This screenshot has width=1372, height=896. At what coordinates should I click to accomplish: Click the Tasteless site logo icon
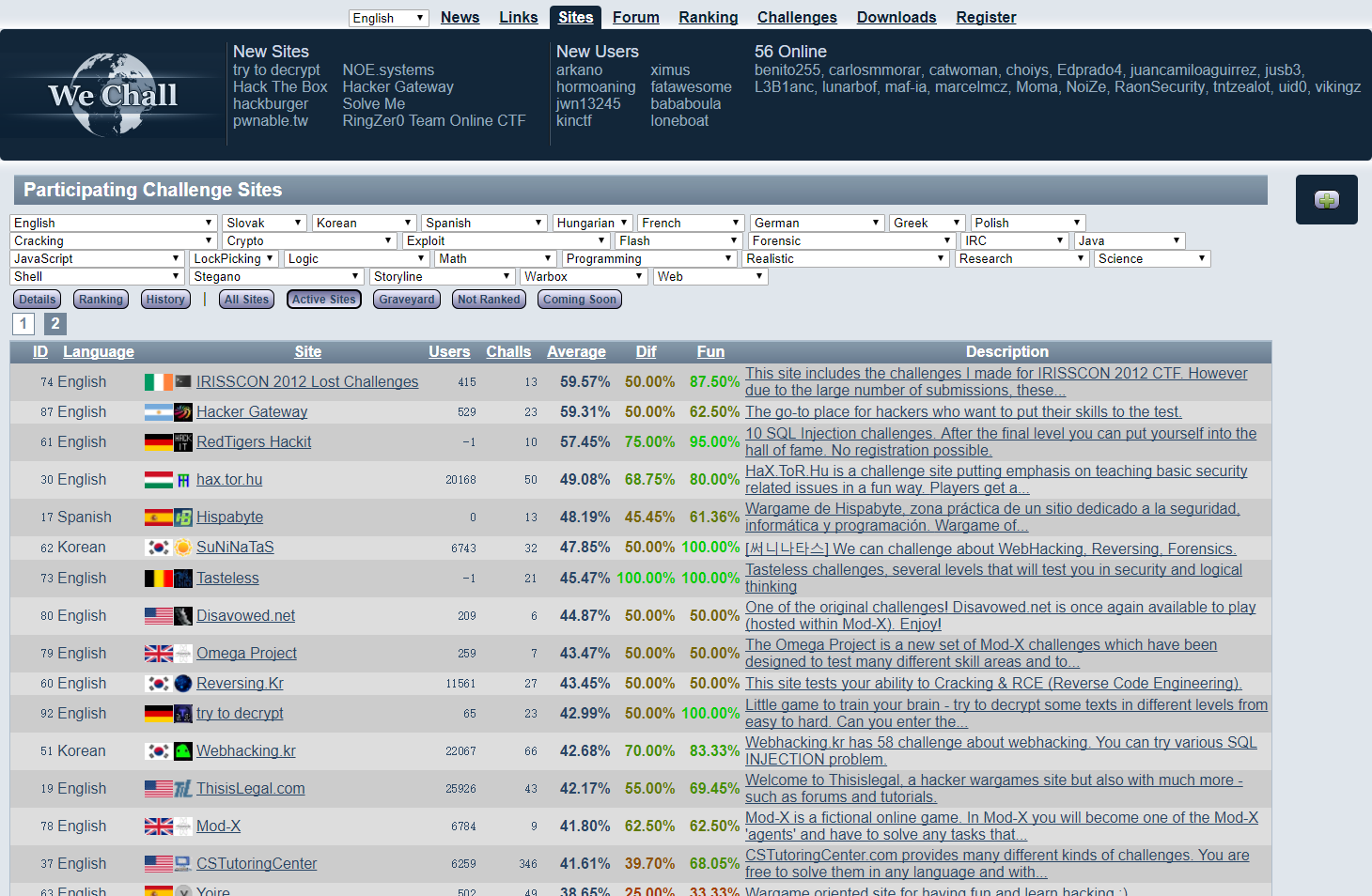(x=183, y=578)
